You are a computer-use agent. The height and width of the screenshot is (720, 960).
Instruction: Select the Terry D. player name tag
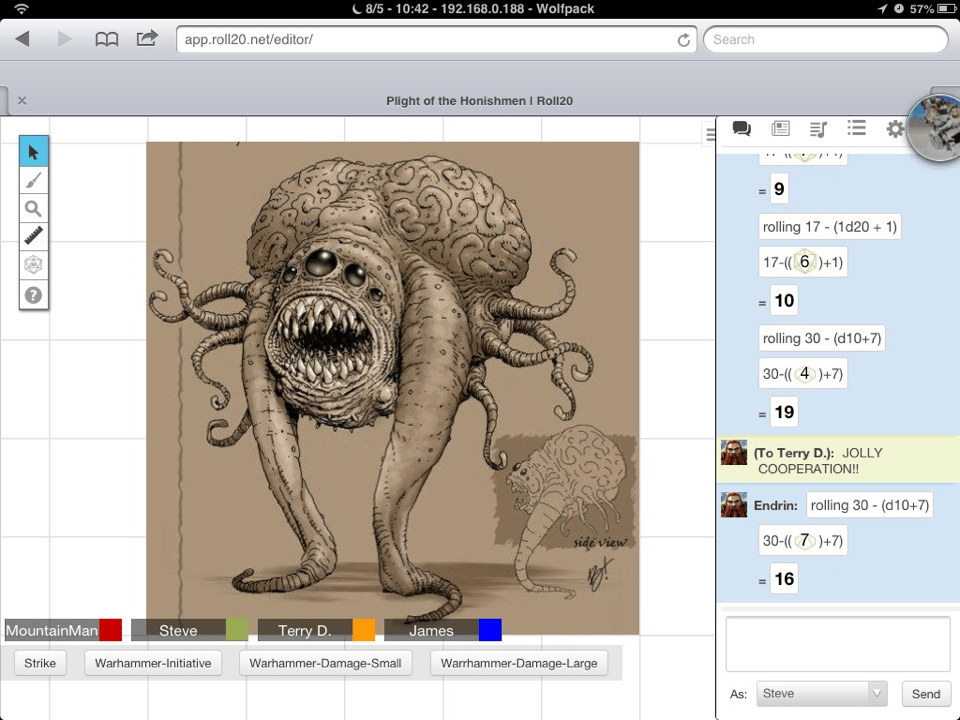[305, 631]
